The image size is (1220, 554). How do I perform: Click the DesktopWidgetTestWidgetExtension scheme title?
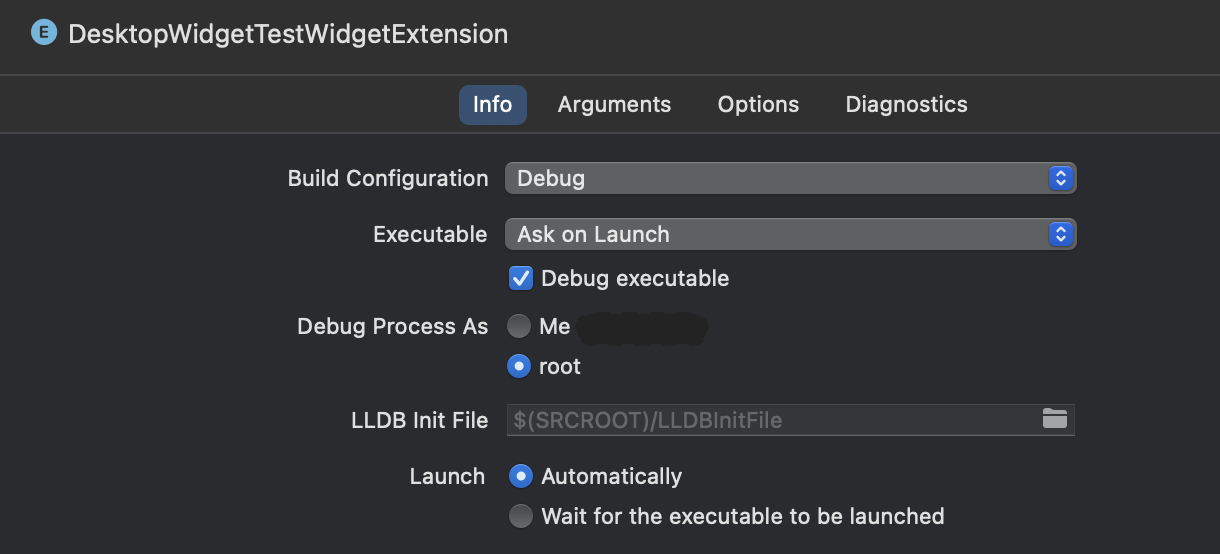(x=288, y=34)
